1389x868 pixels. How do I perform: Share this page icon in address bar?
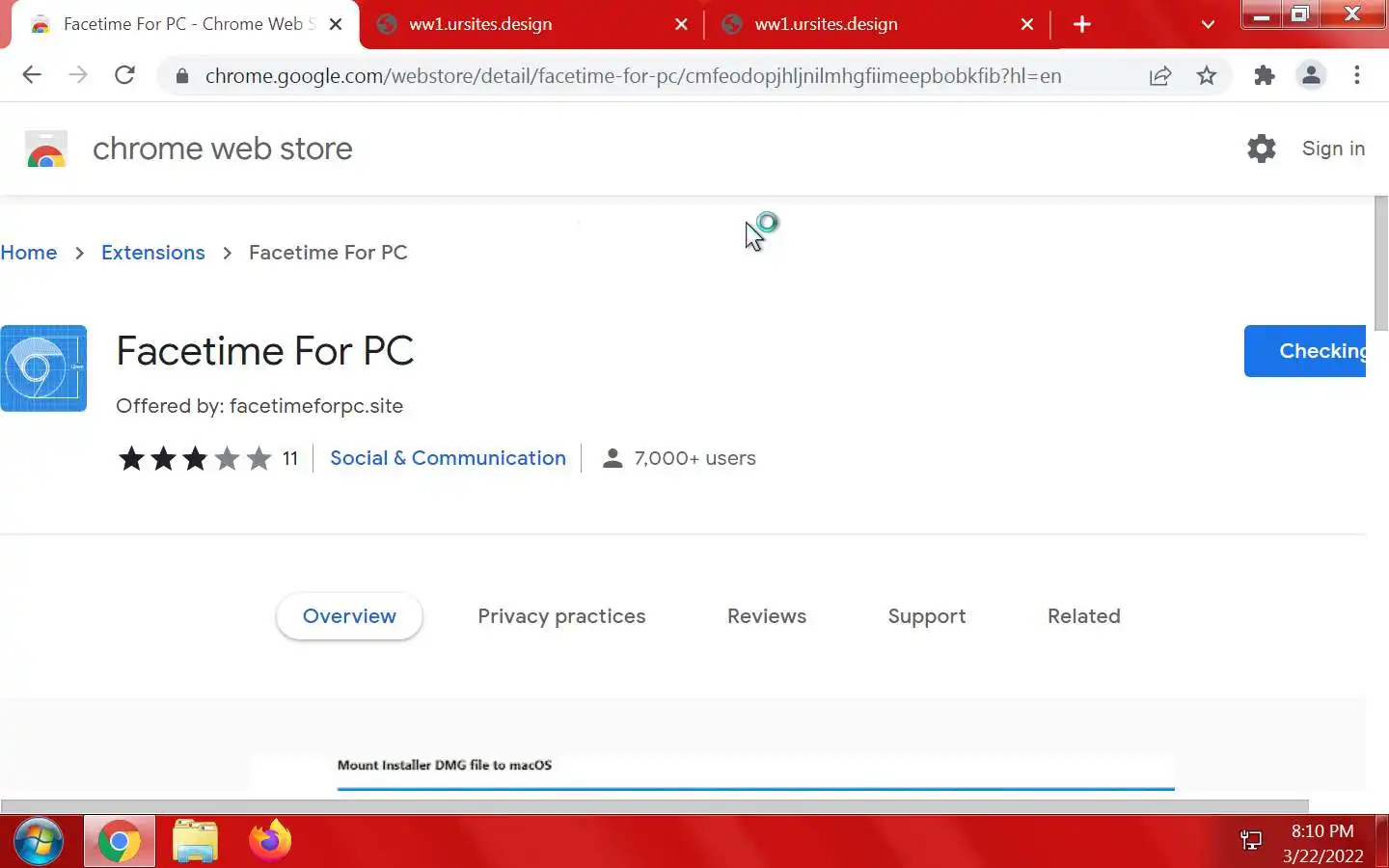1160,76
